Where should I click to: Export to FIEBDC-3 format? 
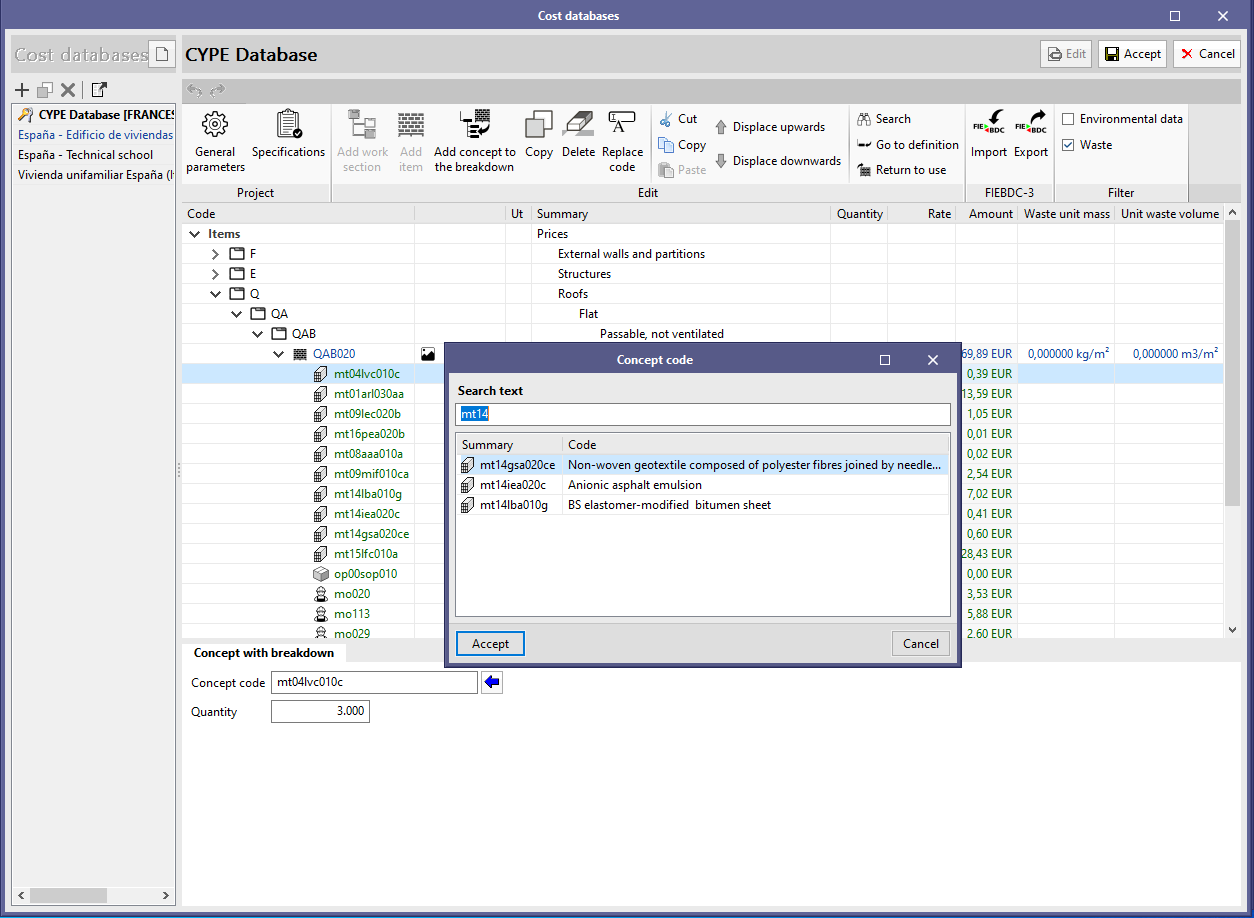coord(1031,135)
